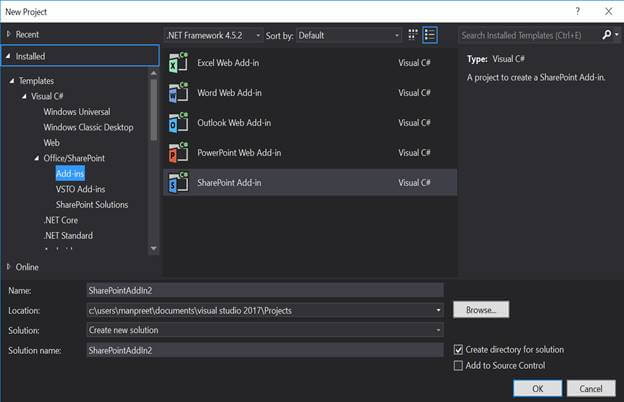Screen dimensions: 624x402
Task: Click the help question mark button
Action: click(577, 11)
